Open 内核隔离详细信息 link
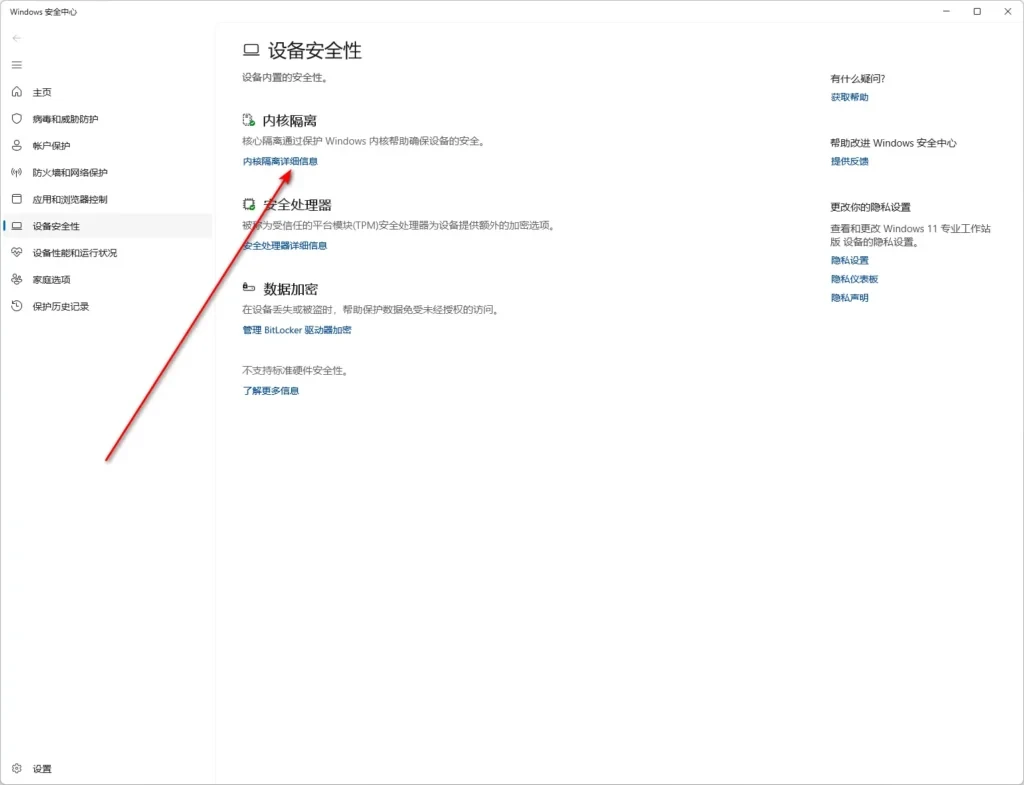This screenshot has height=785, width=1024. point(280,161)
